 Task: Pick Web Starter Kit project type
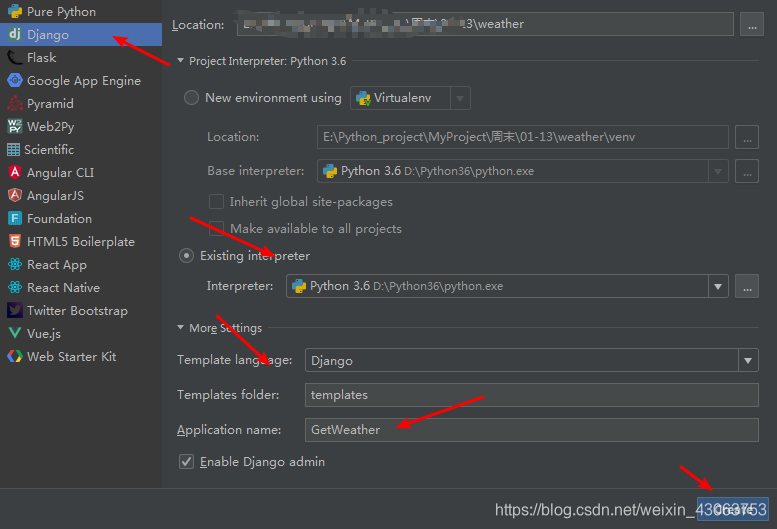click(x=81, y=356)
